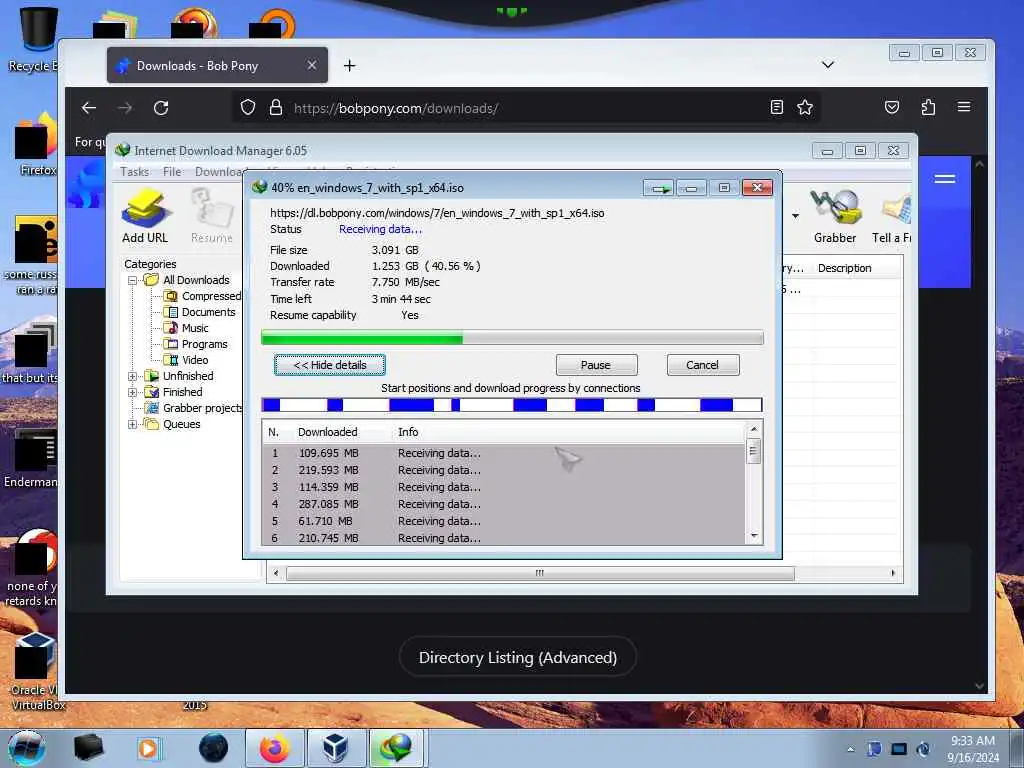Click the padlock site security icon

[x=276, y=108]
